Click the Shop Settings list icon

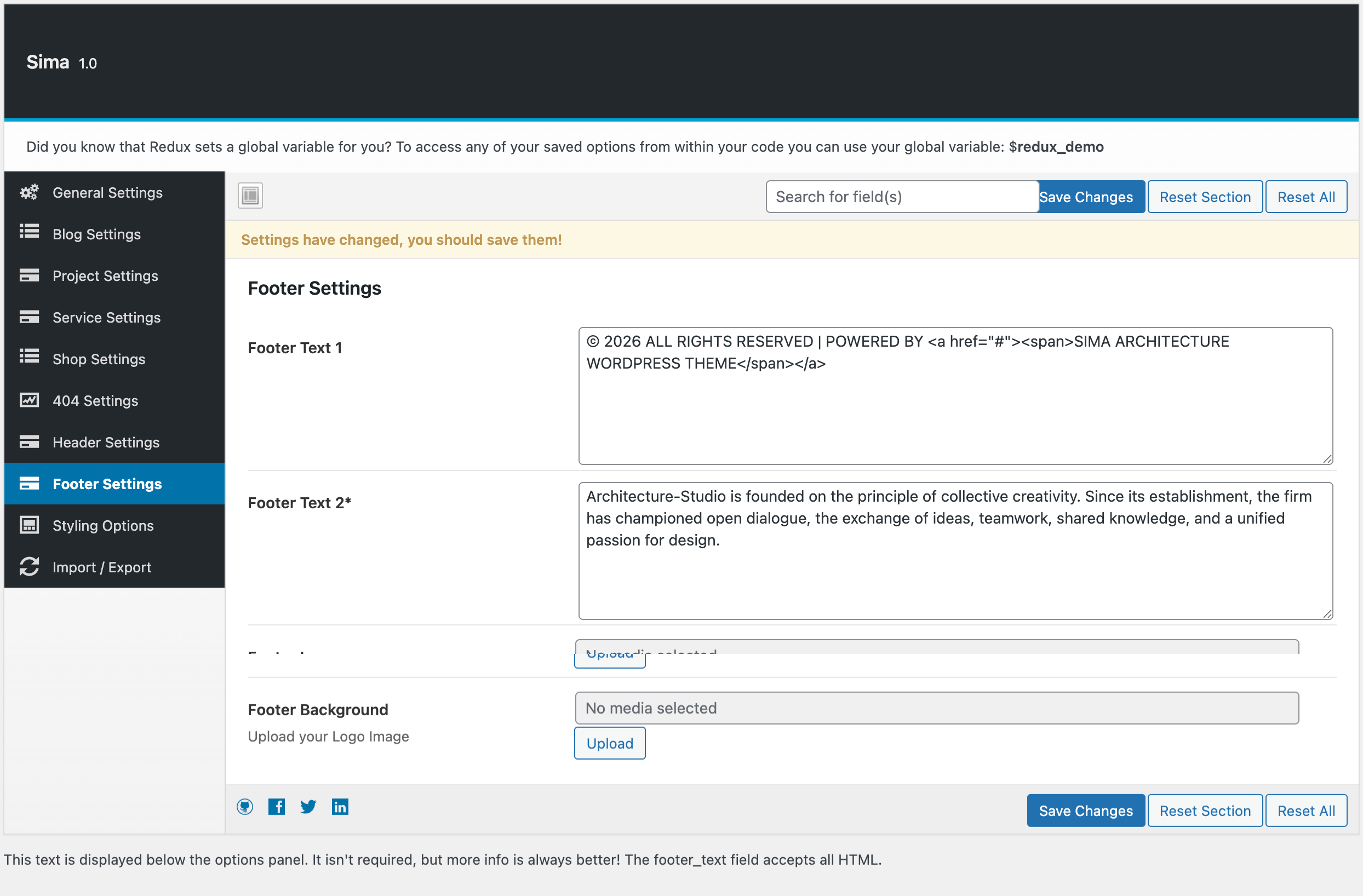coord(29,356)
